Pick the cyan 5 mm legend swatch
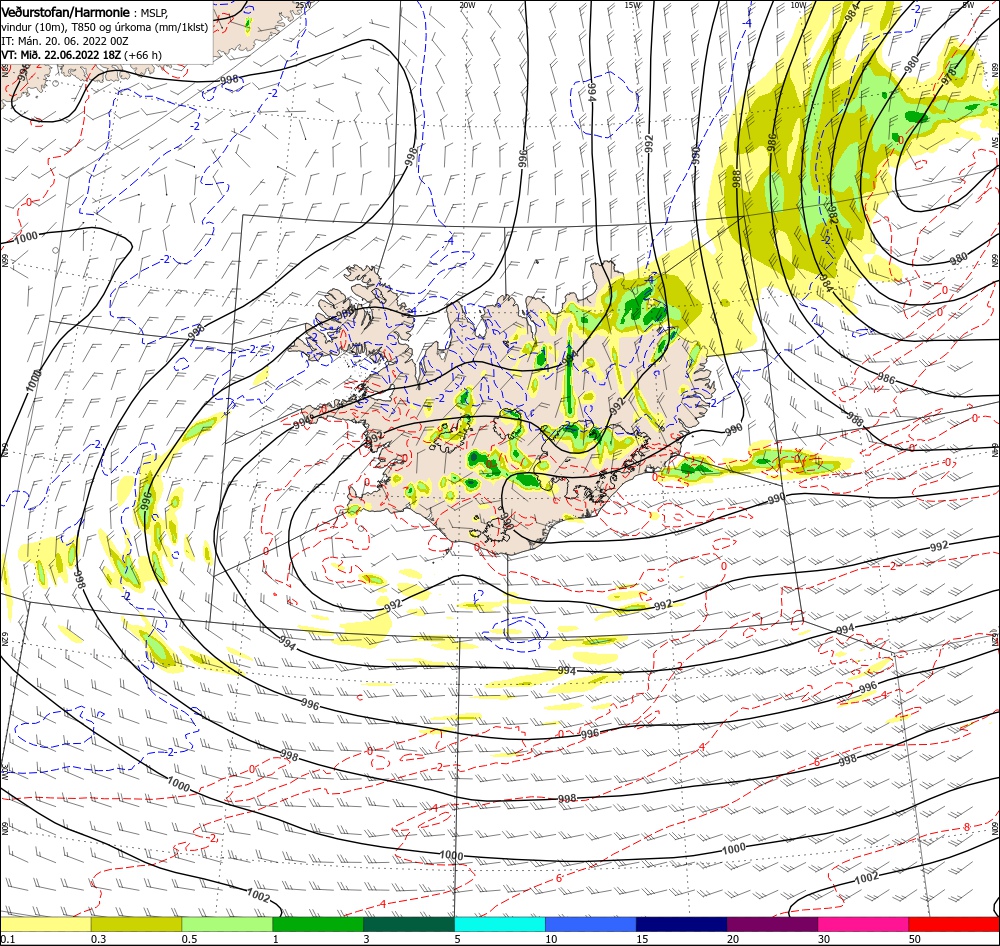Image resolution: width=1000 pixels, height=946 pixels. (x=500, y=924)
